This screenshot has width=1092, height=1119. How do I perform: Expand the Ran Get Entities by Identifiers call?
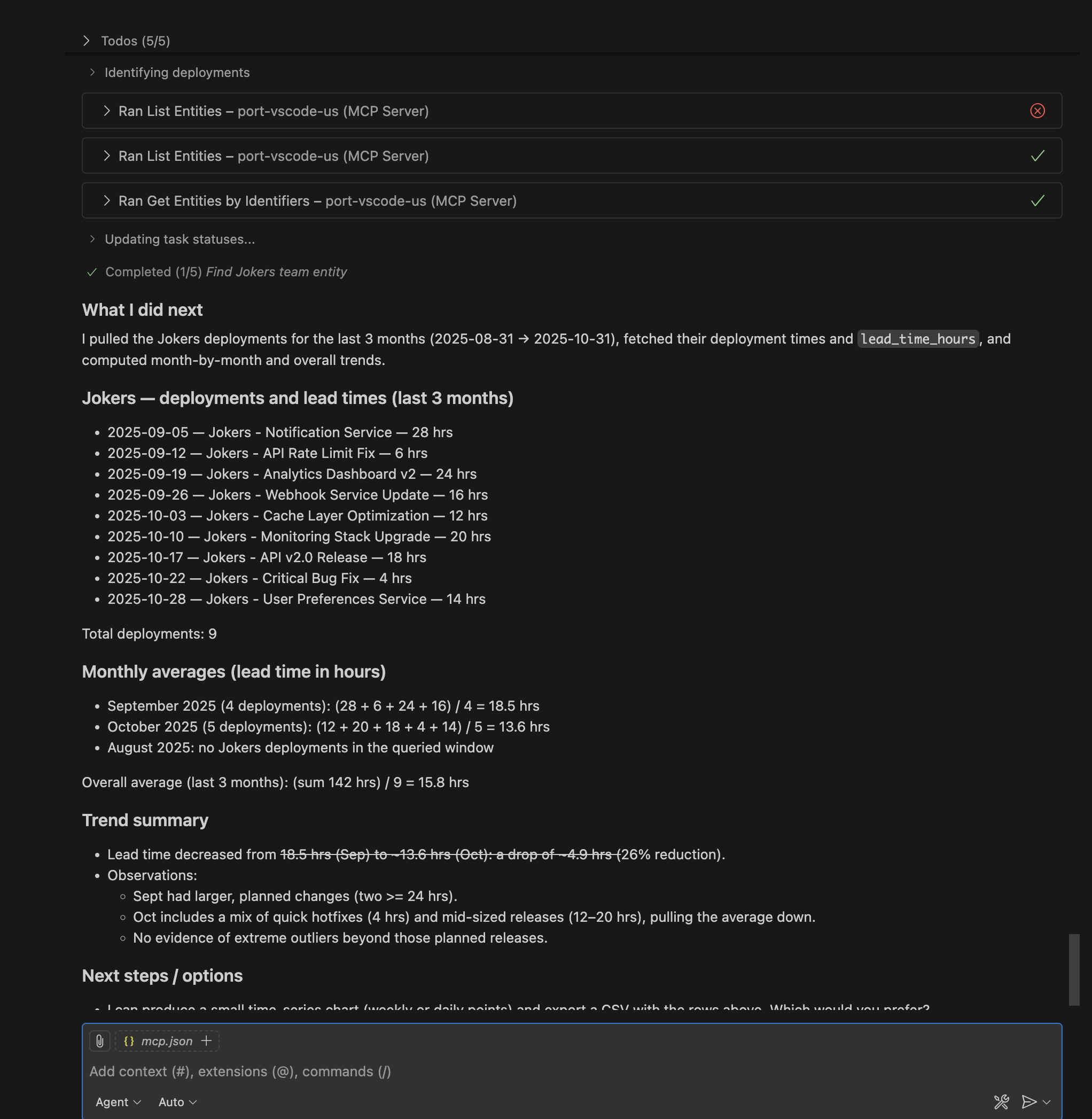[107, 201]
